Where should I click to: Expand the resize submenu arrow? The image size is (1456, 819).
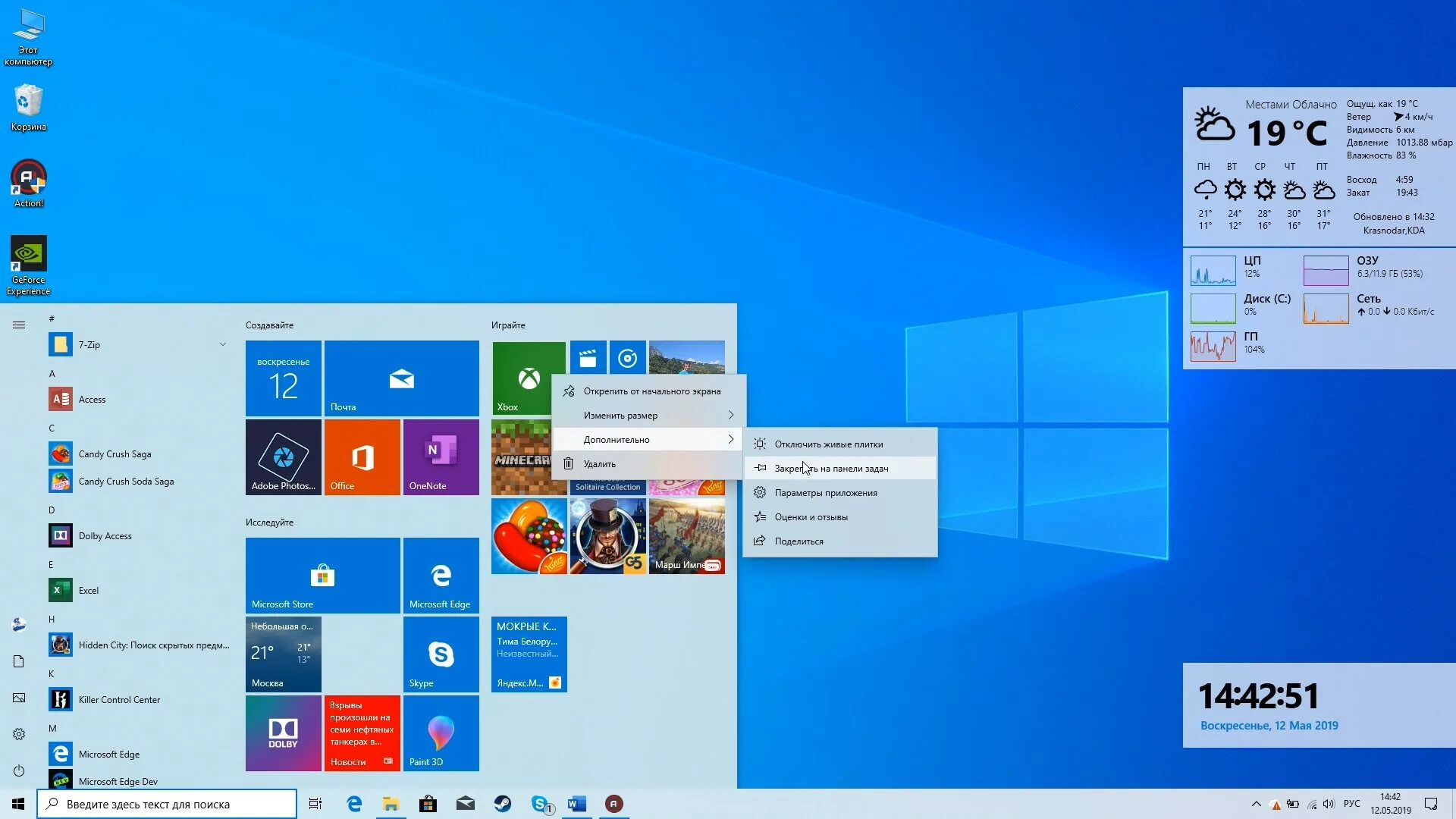730,416
